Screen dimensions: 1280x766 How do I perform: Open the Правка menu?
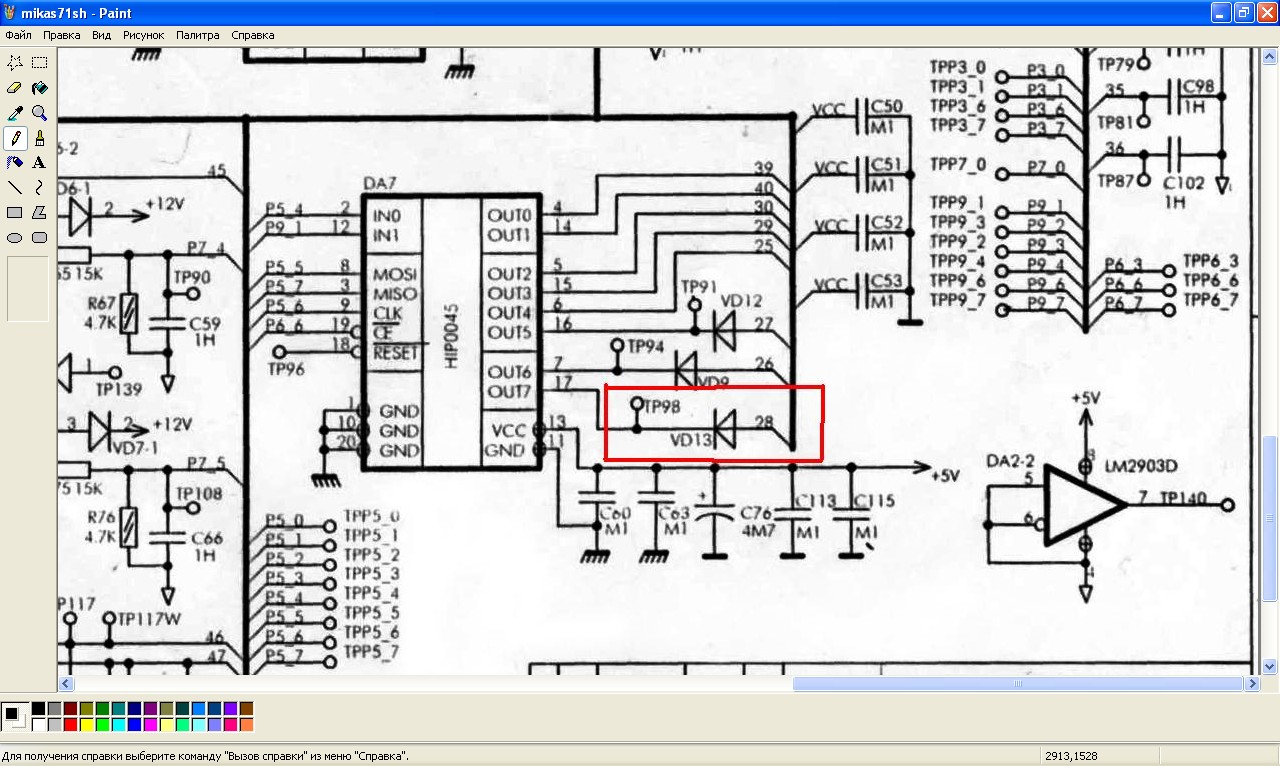pos(62,35)
